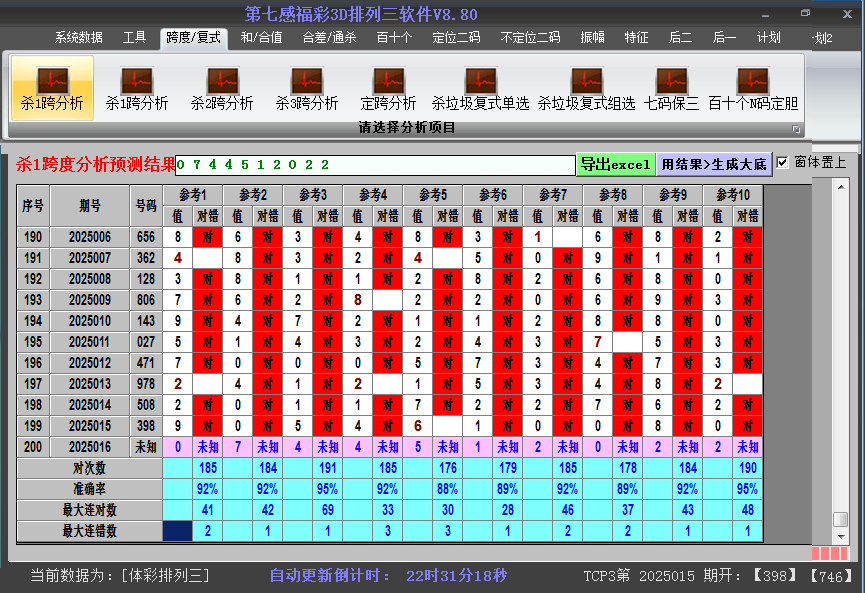Switch to the 不定位二码 tab

click(530, 38)
